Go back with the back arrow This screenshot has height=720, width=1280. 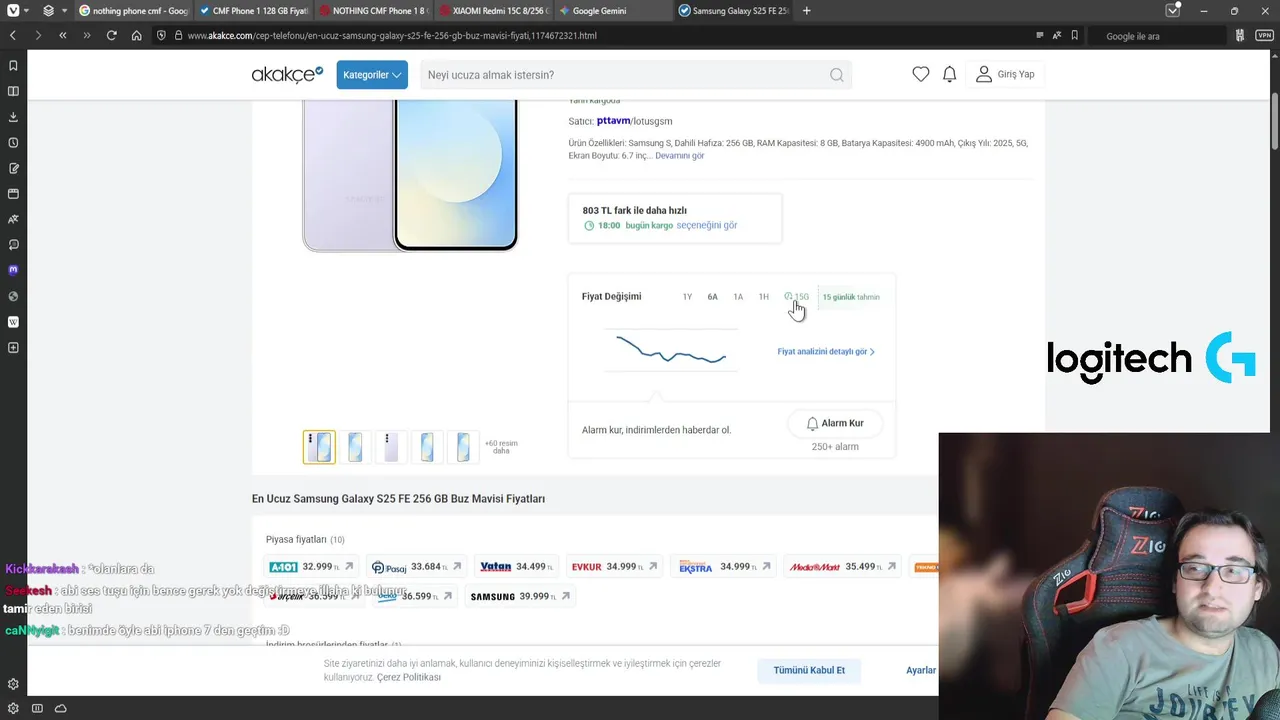click(12, 35)
